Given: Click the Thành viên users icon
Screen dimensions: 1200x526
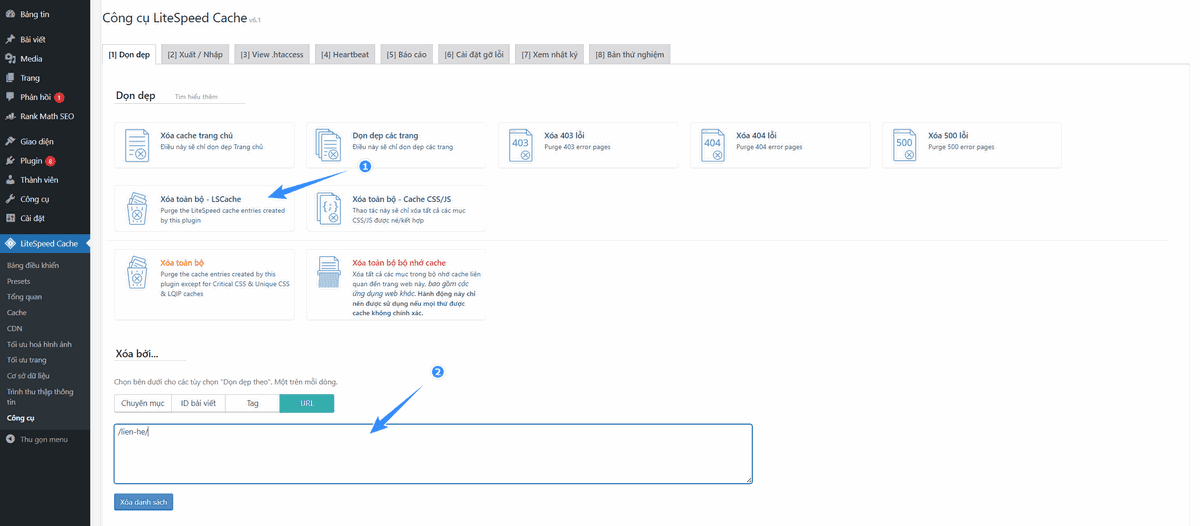Looking at the screenshot, I should coord(10,180).
